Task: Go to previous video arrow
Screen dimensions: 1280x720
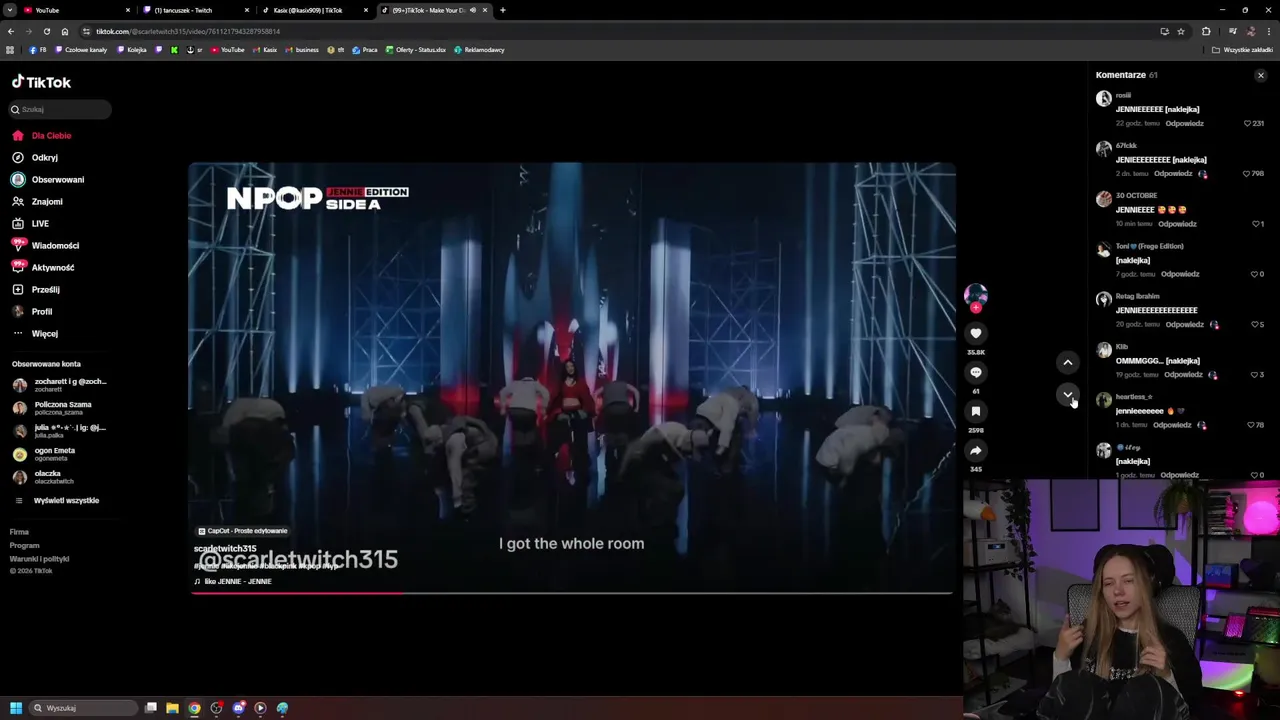Action: tap(1068, 362)
